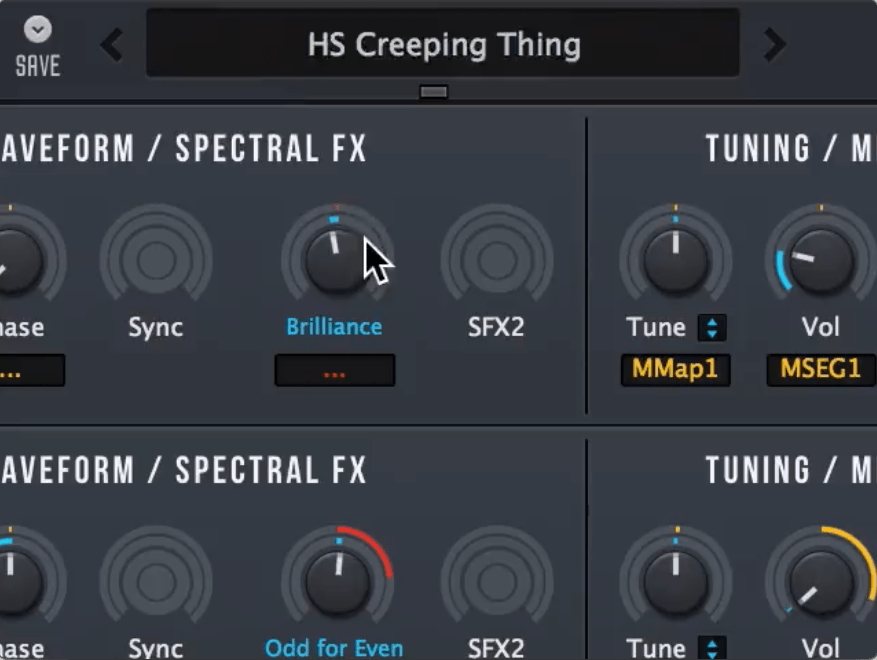Click the top oscillator Tune knob
This screenshot has width=877, height=660.
click(676, 260)
